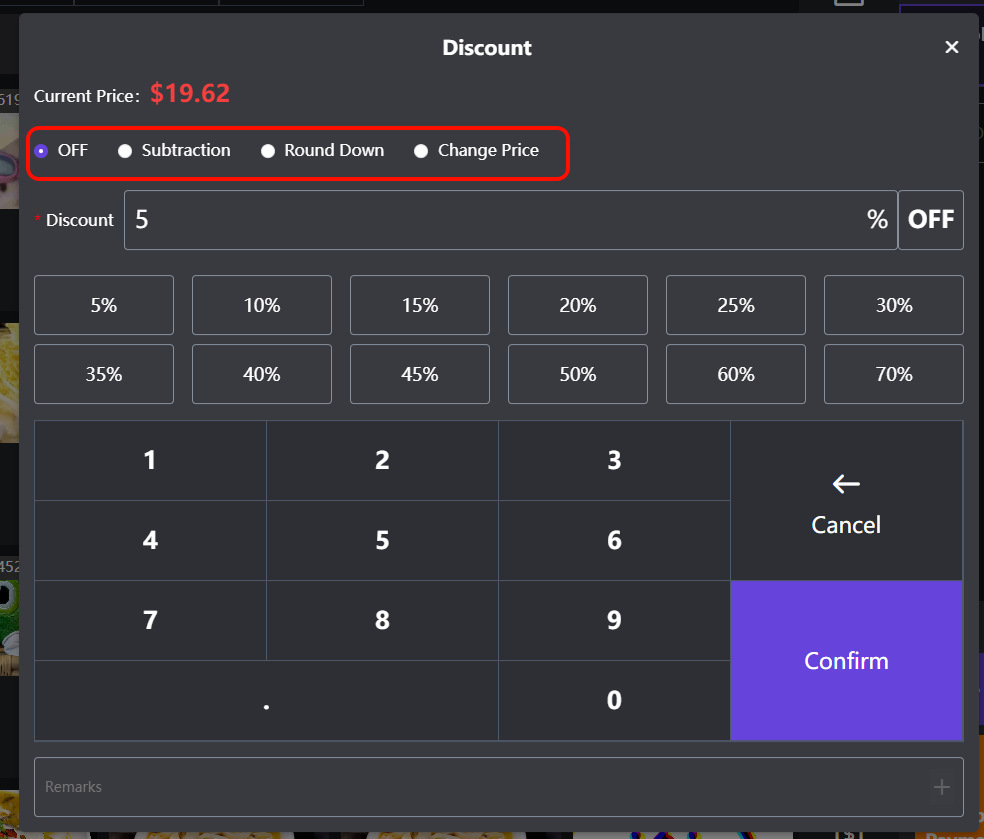Pick the 30% preset discount
Image resolution: width=984 pixels, height=839 pixels.
(x=894, y=305)
